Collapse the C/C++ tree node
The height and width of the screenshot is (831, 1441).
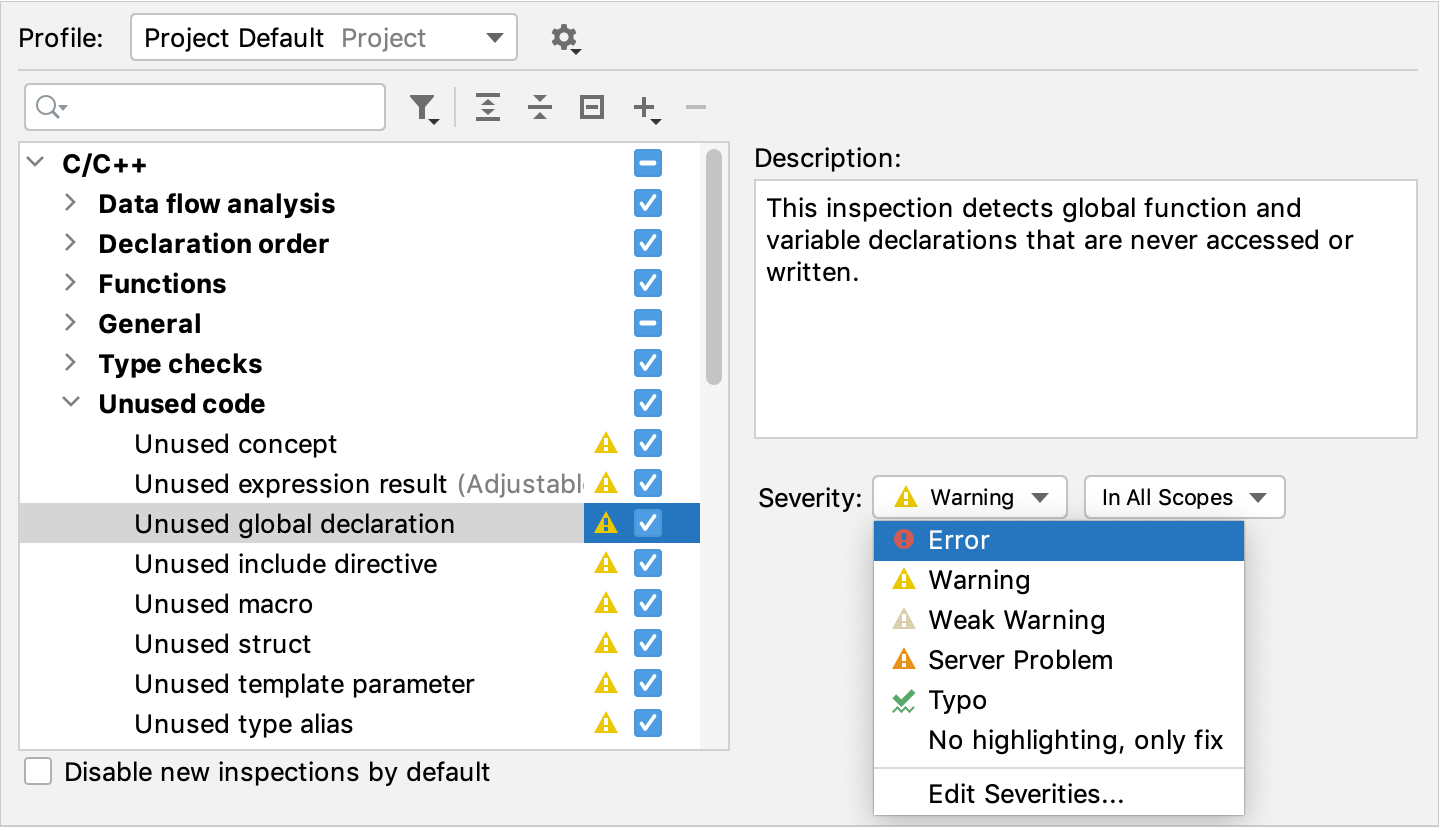click(x=36, y=162)
